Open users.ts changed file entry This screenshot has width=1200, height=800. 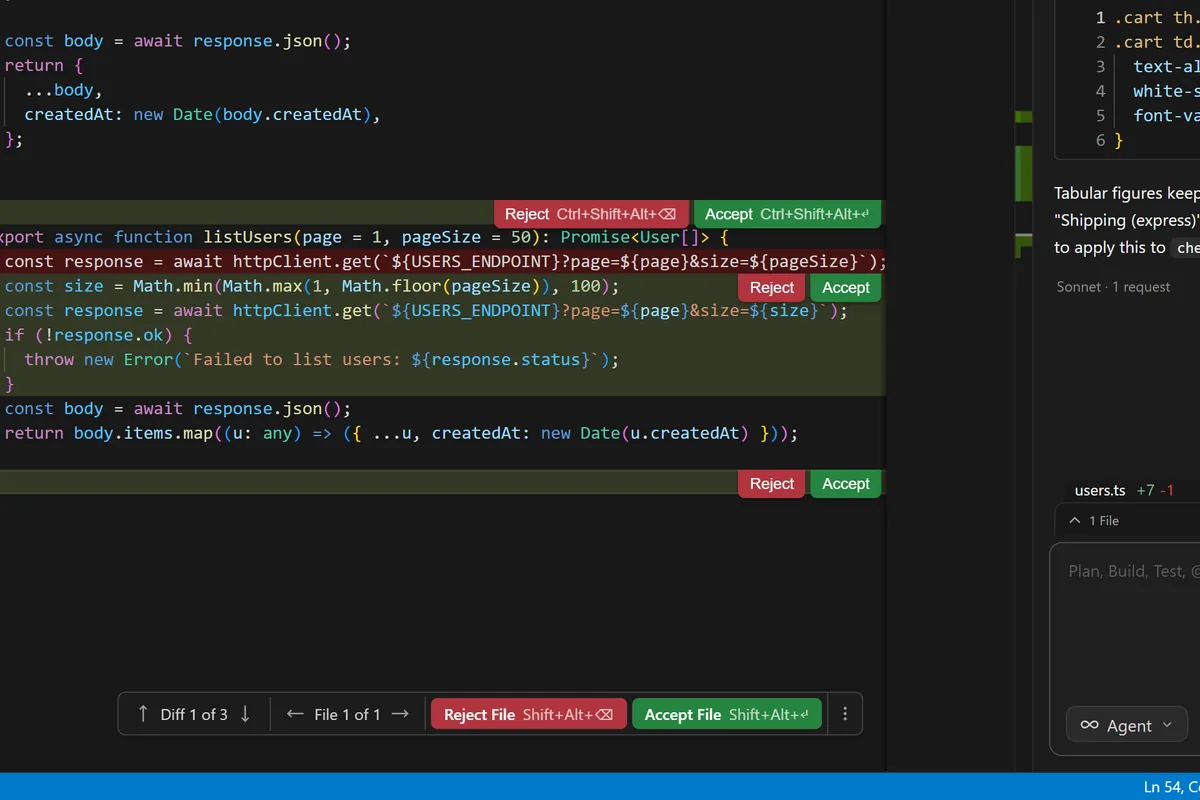point(1100,490)
